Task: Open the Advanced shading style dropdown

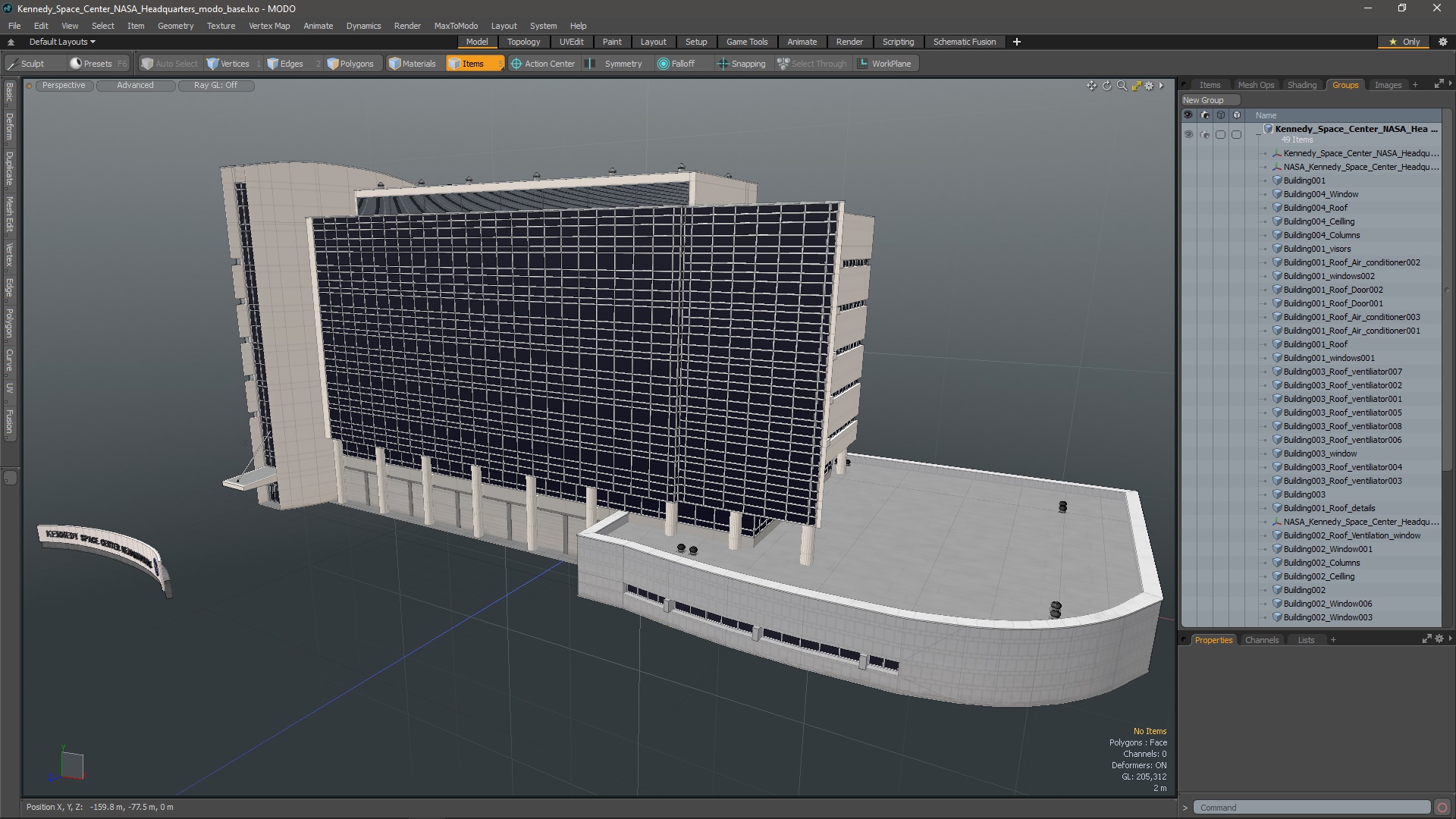Action: 135,86
